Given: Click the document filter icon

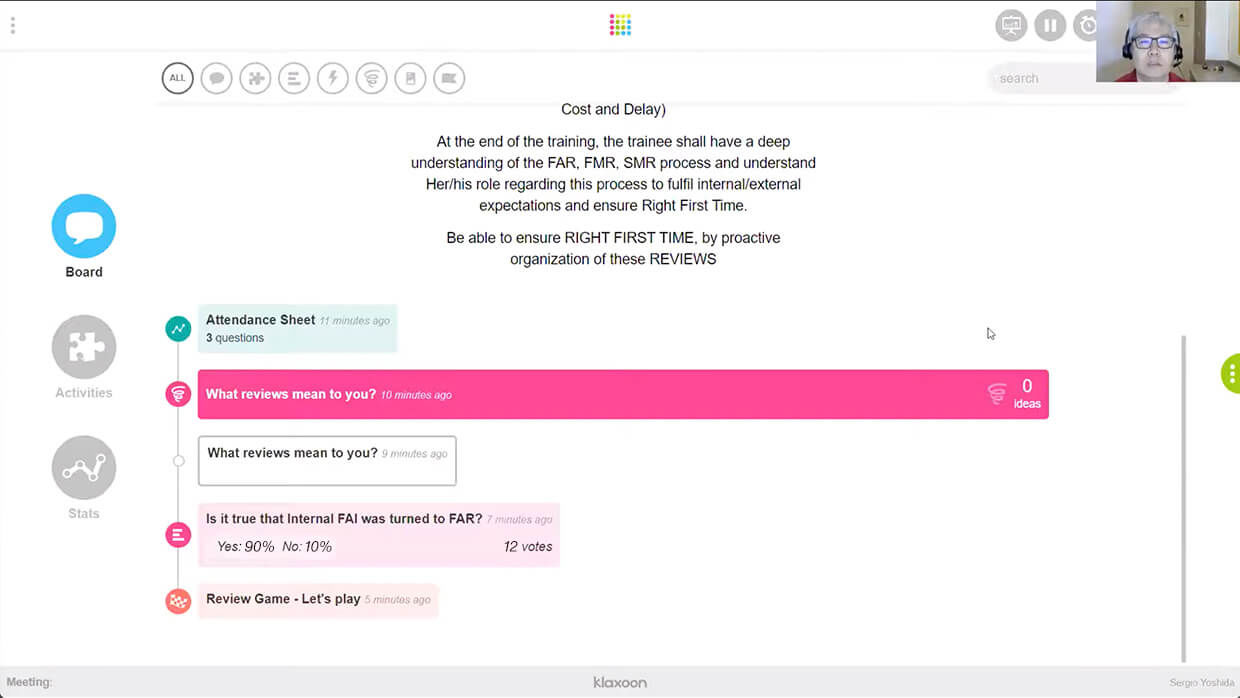Looking at the screenshot, I should tap(410, 78).
